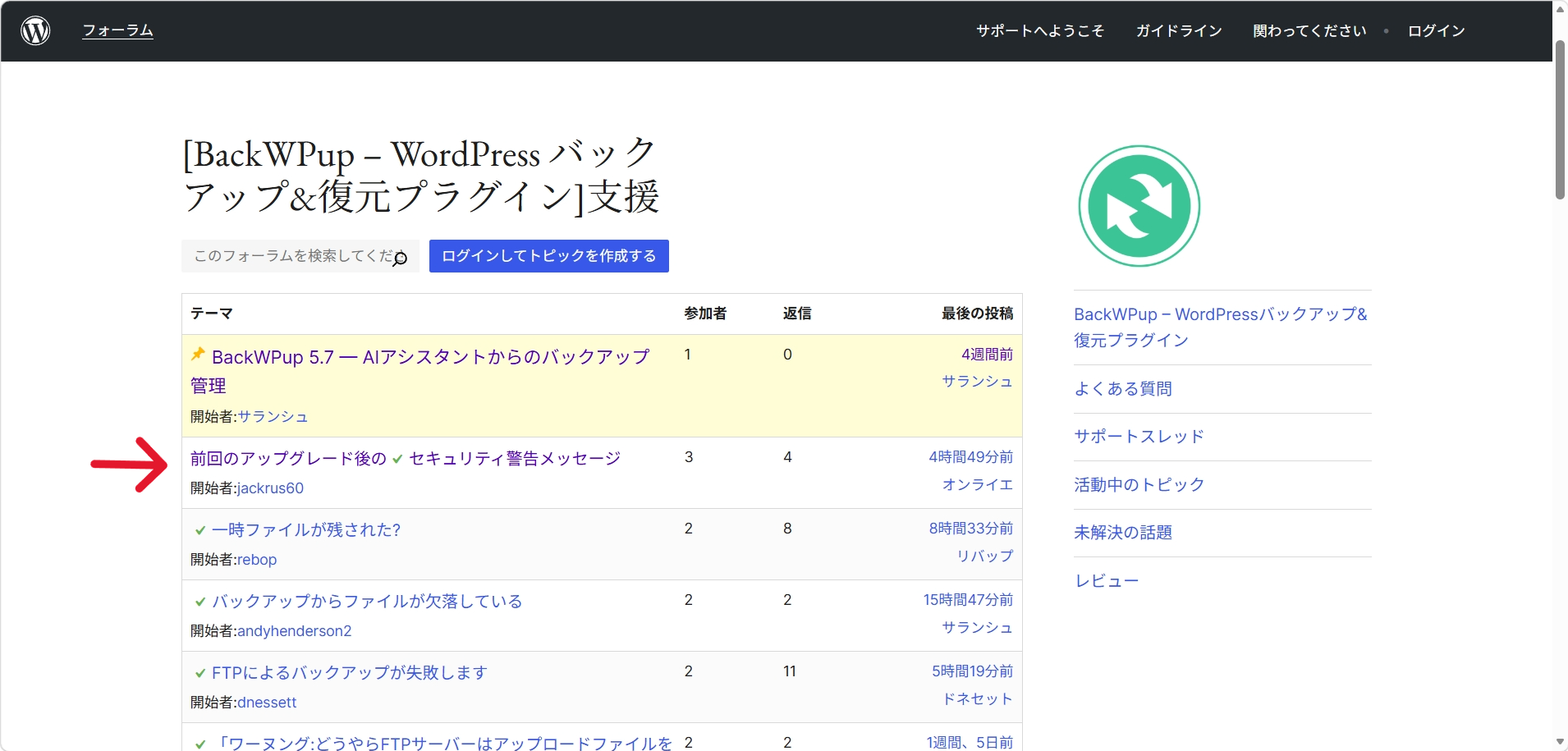This screenshot has width=1568, height=751.
Task: Open sidebar link 未解決の話題
Action: tap(1123, 533)
